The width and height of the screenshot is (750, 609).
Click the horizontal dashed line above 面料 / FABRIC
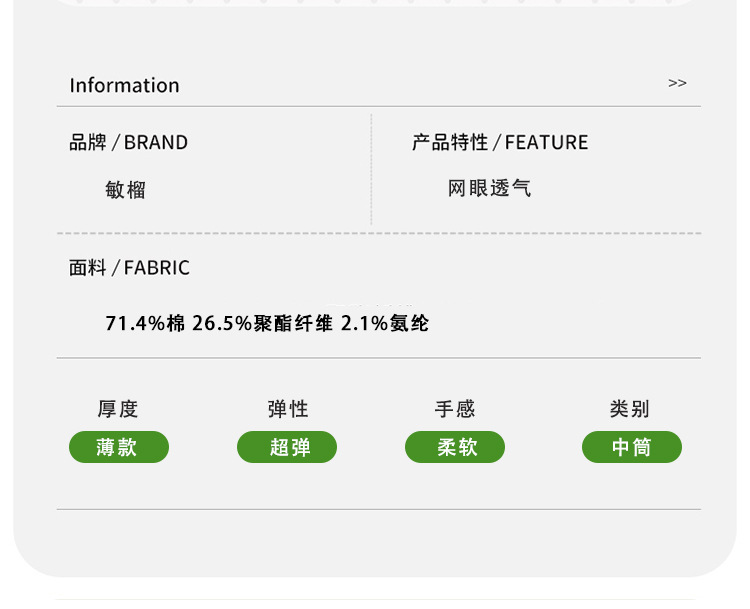pyautogui.click(x=378, y=233)
